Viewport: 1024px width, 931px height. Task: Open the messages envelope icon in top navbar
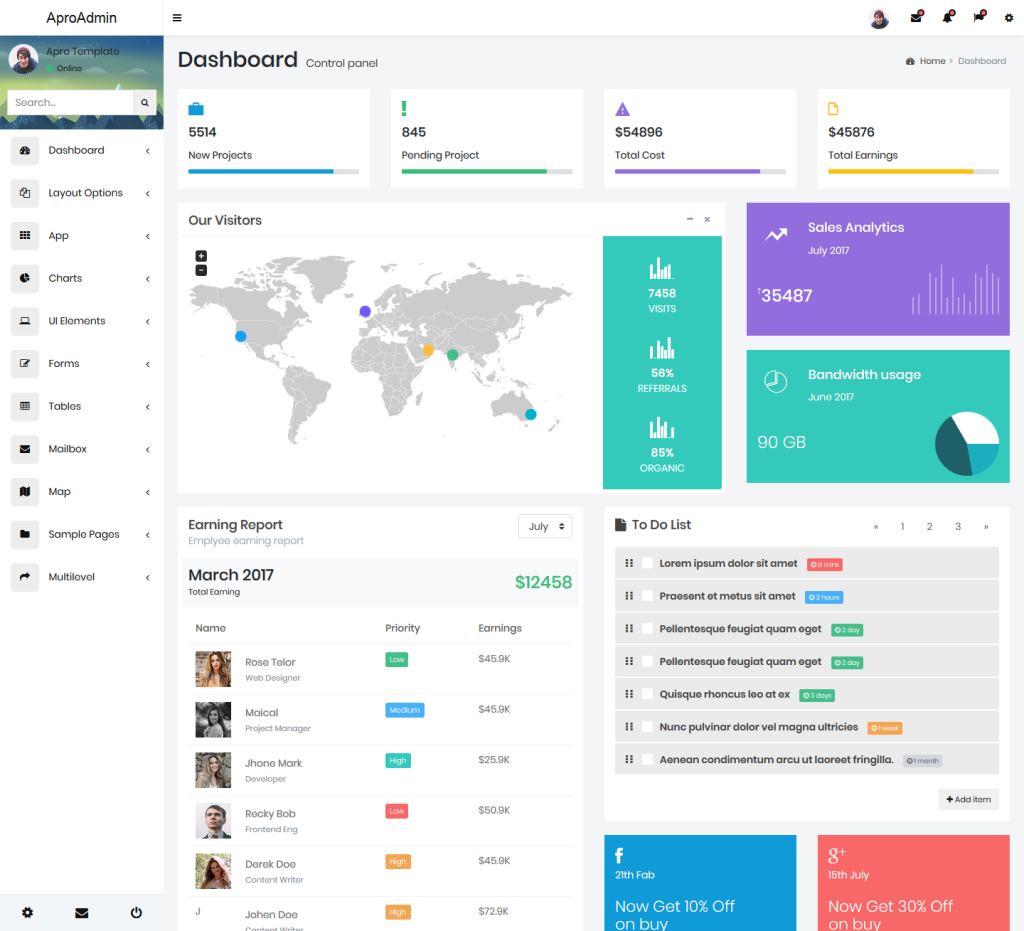(916, 18)
